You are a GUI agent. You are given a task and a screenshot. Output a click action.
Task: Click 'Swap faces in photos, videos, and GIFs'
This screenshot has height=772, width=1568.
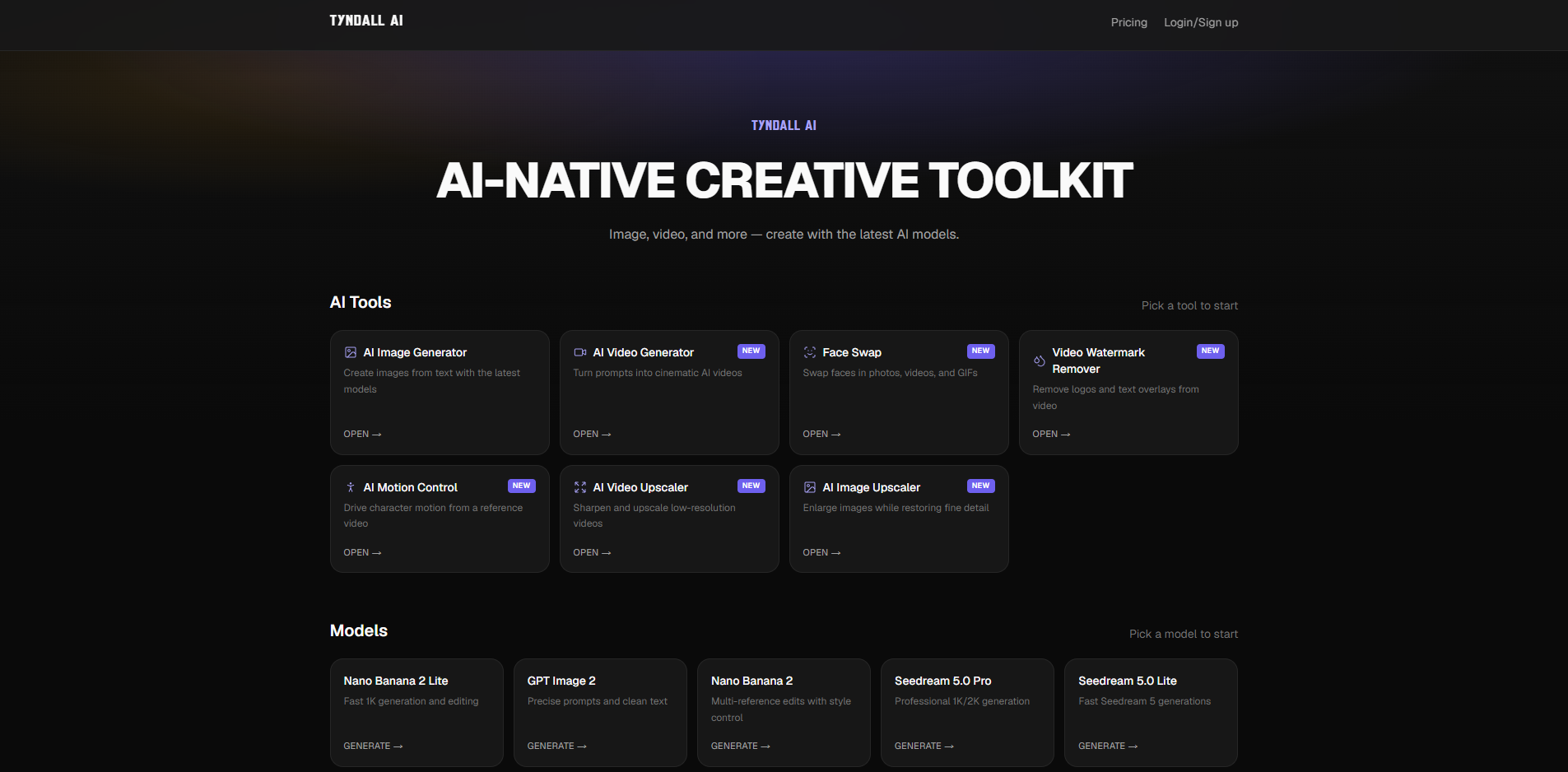coord(891,373)
